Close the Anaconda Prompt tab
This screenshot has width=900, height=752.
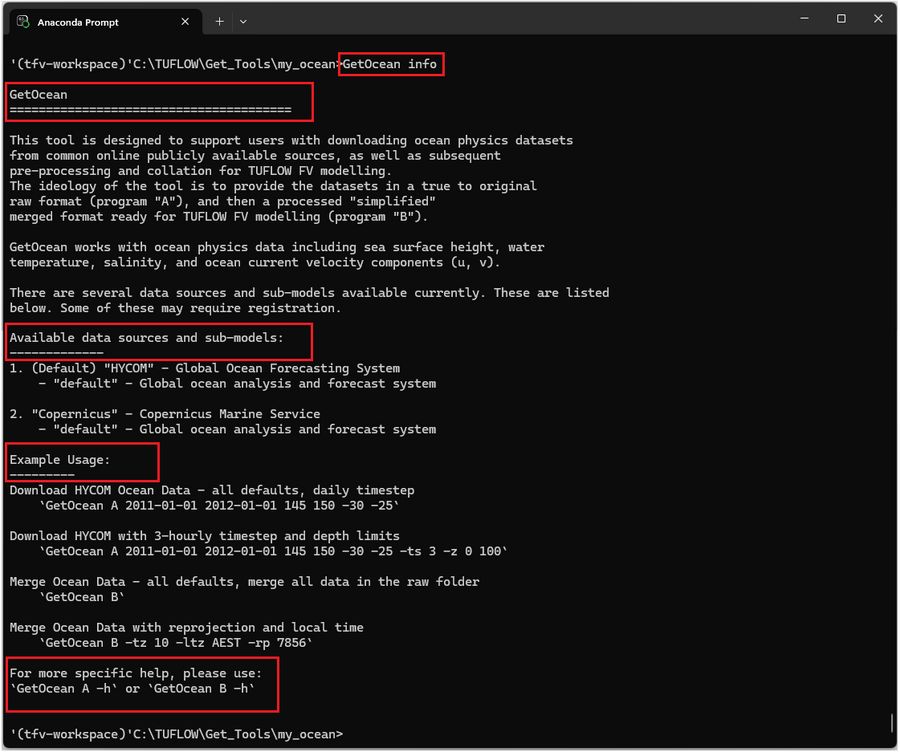pyautogui.click(x=185, y=21)
